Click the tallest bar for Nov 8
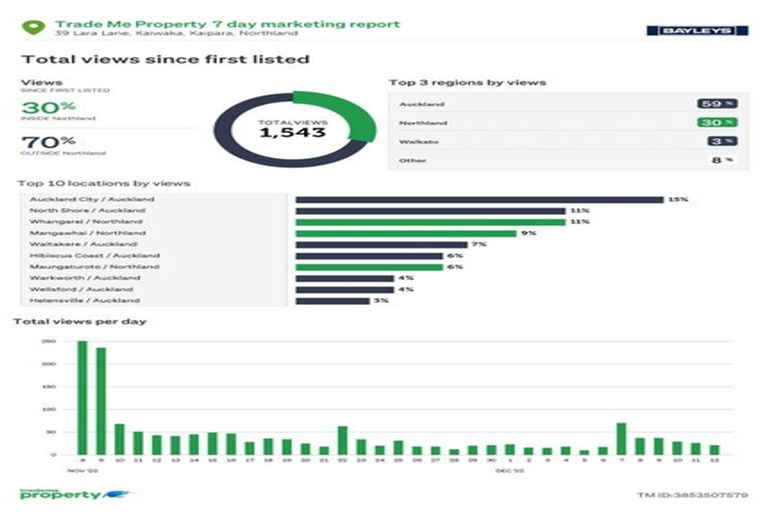 click(x=82, y=398)
